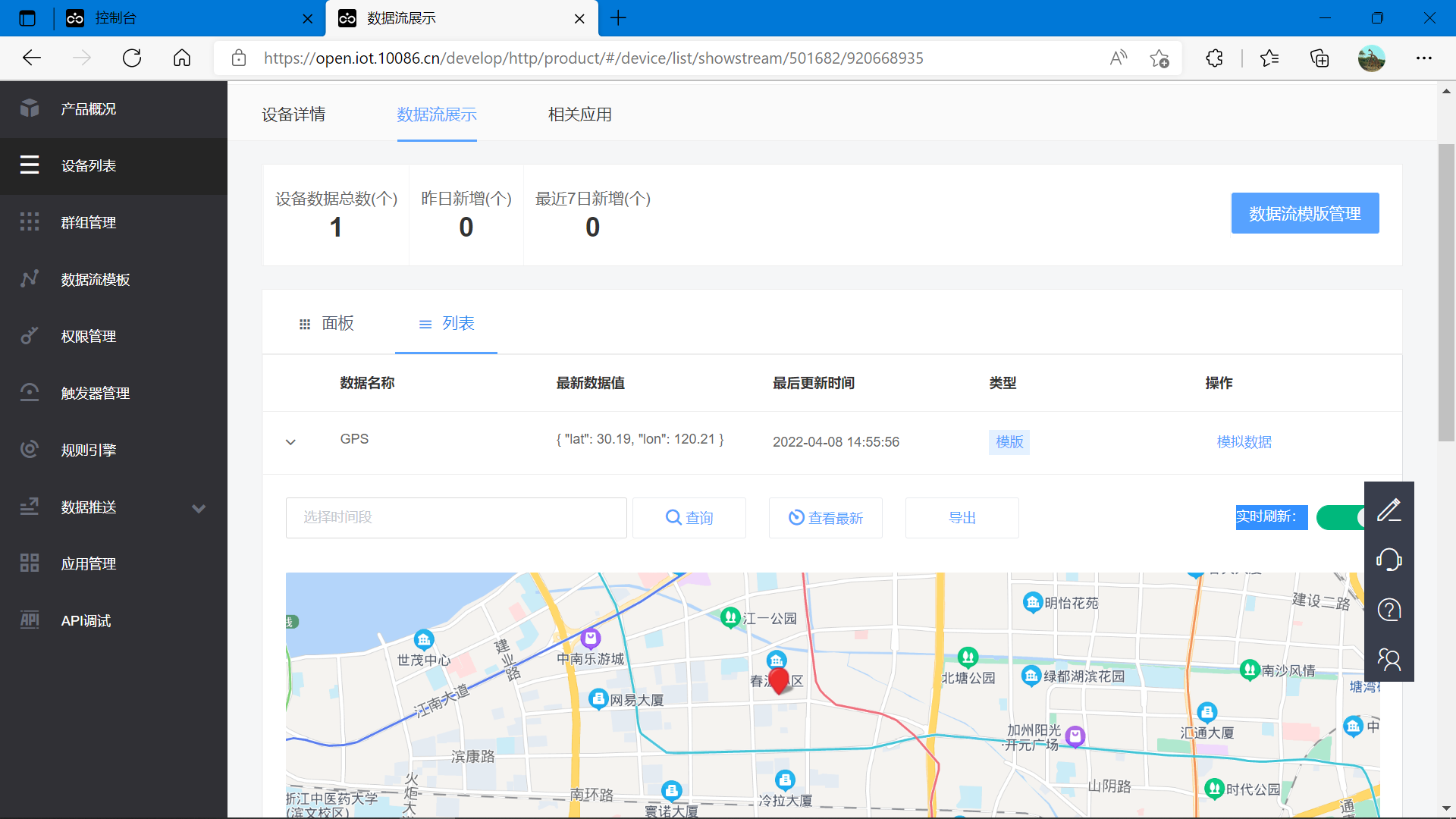The height and width of the screenshot is (819, 1456).
Task: Click the page vertical scrollbar thumb
Action: pos(1445,292)
